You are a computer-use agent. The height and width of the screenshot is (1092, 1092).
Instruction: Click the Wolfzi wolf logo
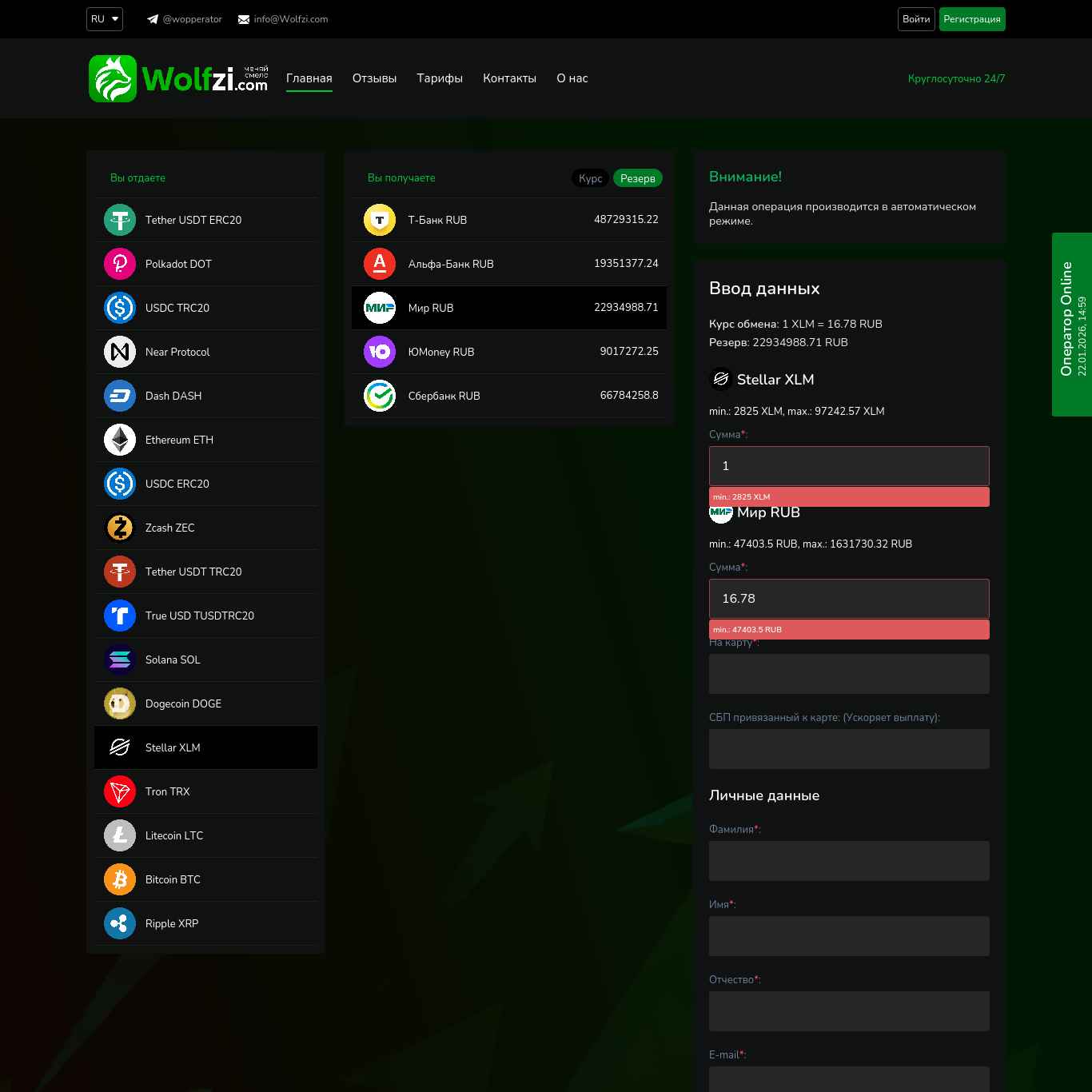point(113,78)
